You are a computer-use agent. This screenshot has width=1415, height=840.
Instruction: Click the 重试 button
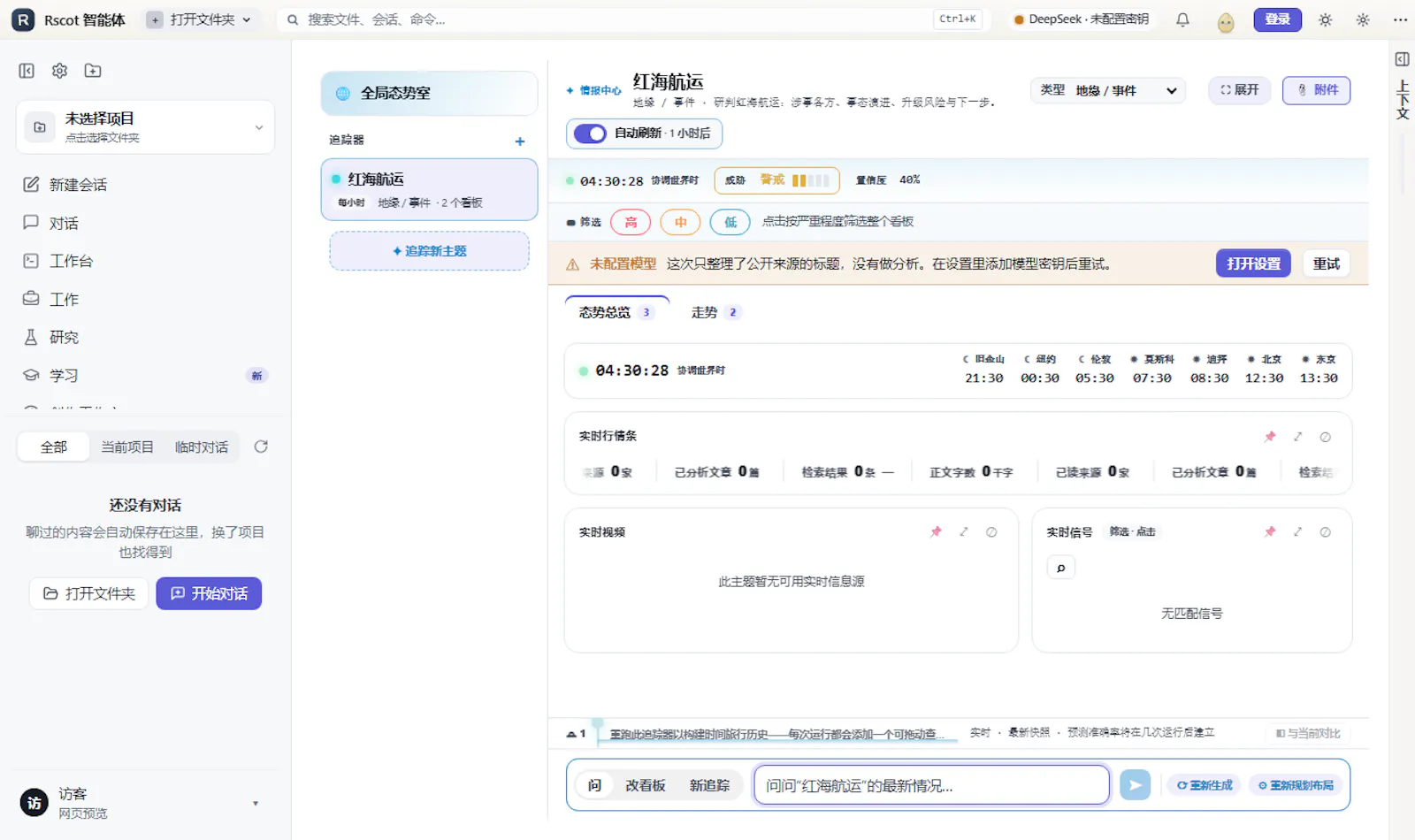tap(1327, 263)
